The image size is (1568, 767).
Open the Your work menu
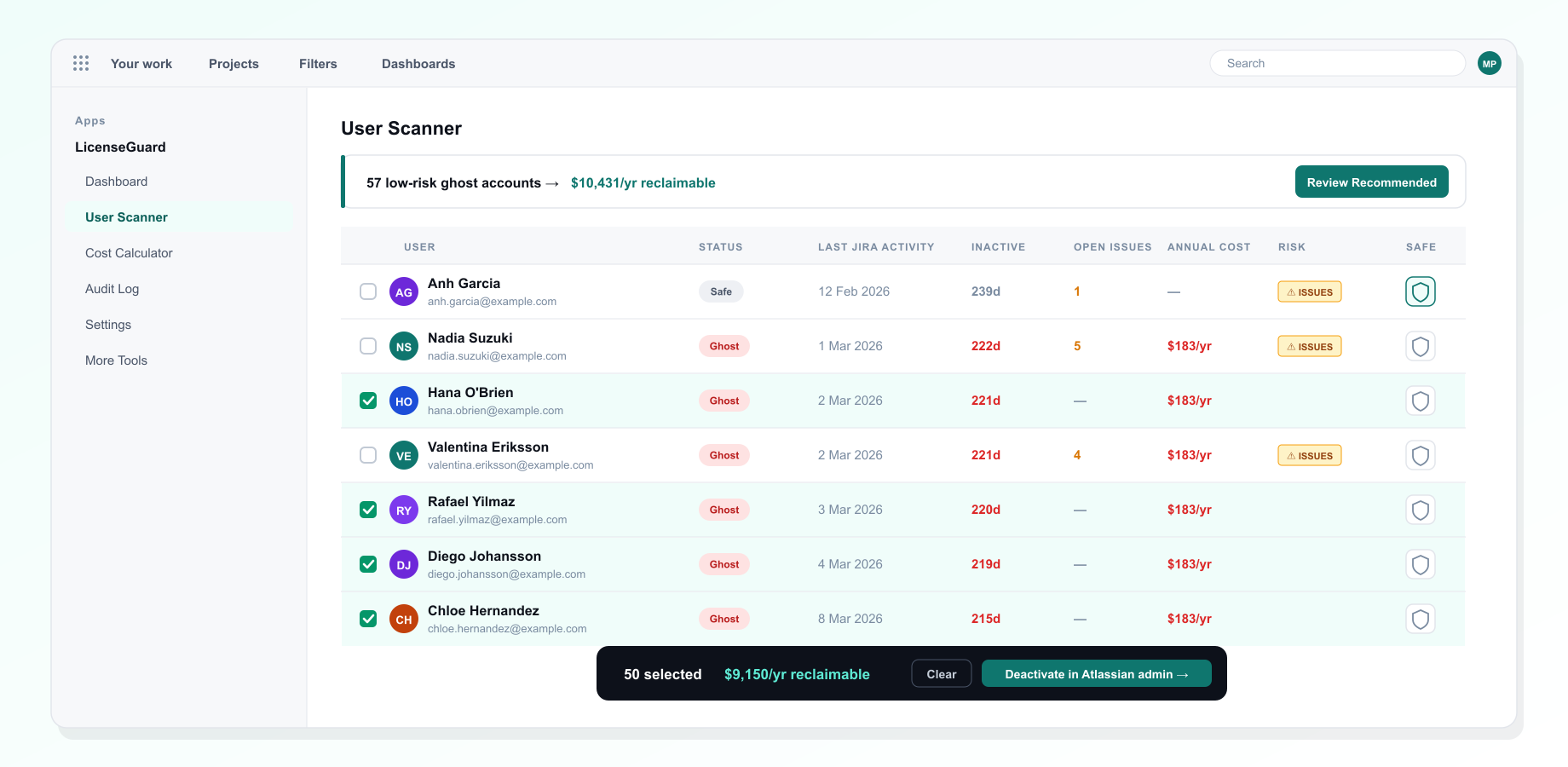141,64
